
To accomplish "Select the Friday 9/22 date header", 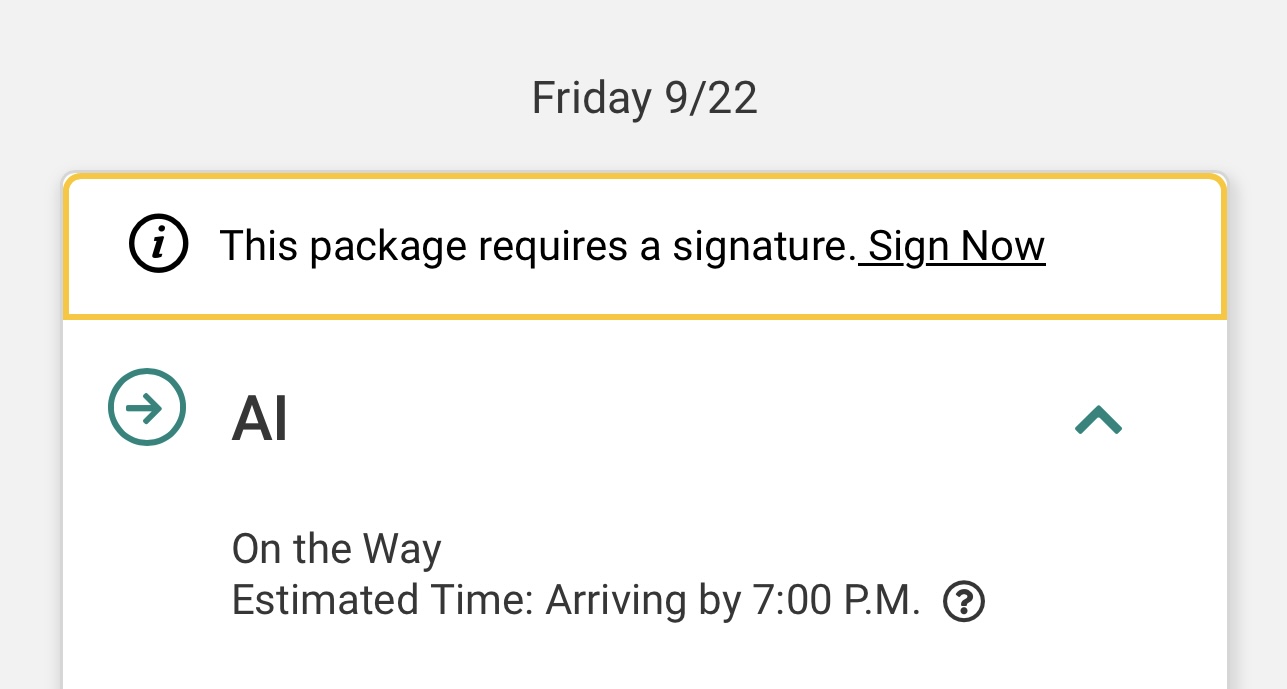I will point(644,99).
